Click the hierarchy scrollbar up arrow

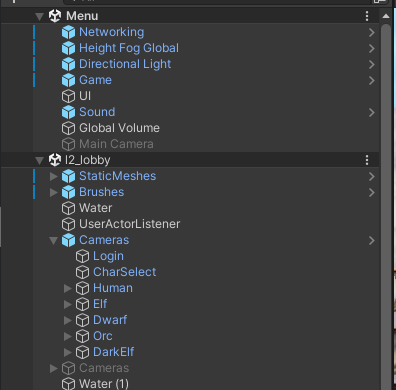(386, 16)
